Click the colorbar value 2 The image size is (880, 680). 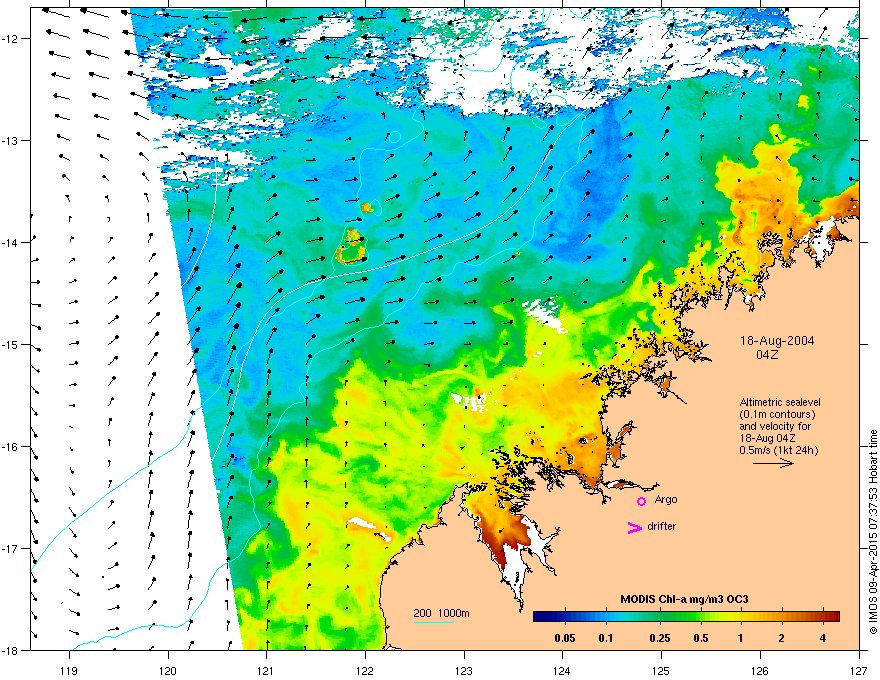coord(782,638)
